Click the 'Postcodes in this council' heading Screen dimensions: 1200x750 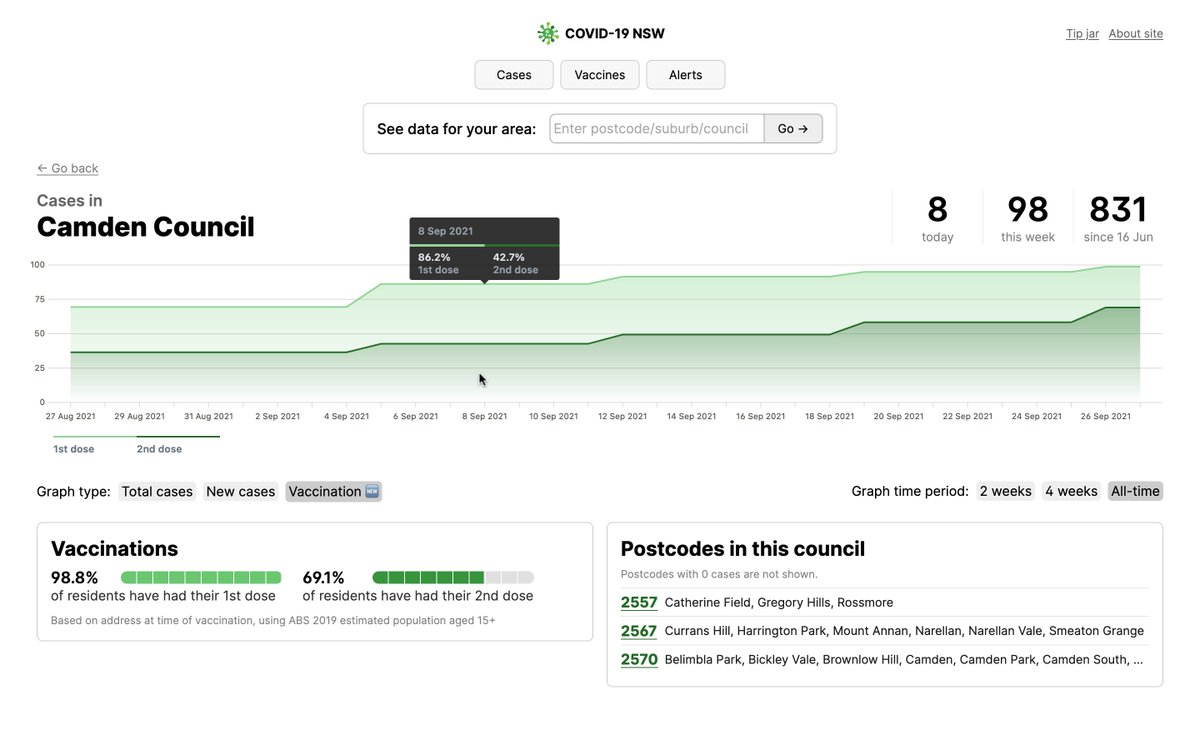tap(743, 548)
